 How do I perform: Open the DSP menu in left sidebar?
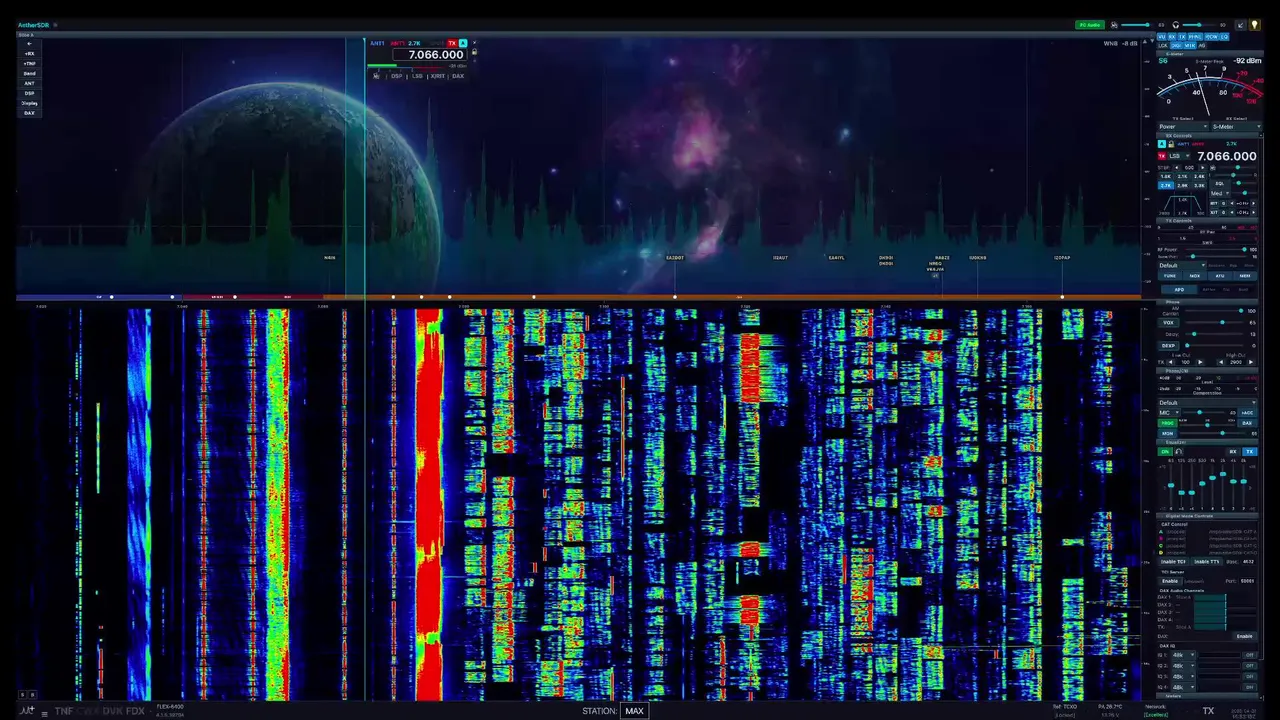pyautogui.click(x=29, y=93)
